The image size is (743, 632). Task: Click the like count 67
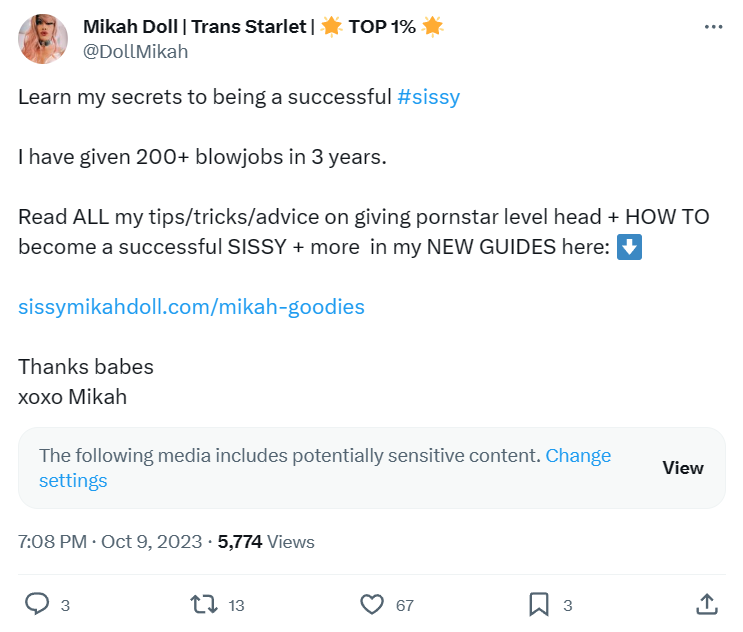pyautogui.click(x=405, y=605)
